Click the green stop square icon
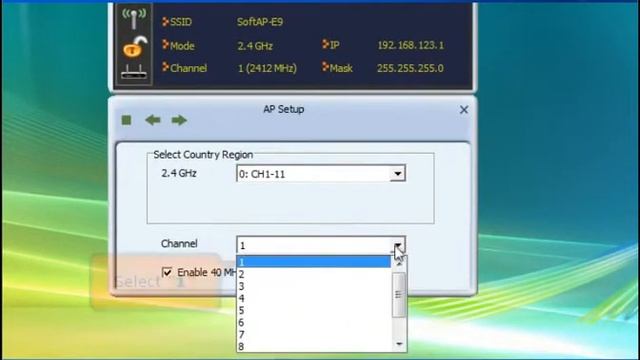This screenshot has height=360, width=640. coord(127,120)
